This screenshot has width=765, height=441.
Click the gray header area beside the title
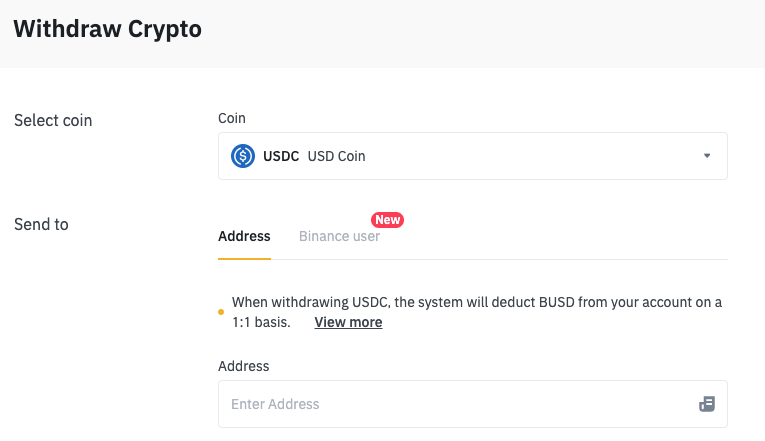tap(483, 33)
